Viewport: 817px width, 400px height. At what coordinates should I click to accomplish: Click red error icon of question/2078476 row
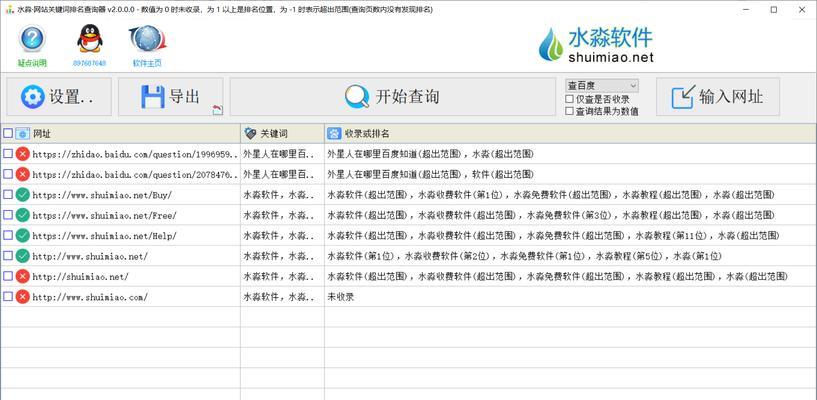click(22, 174)
